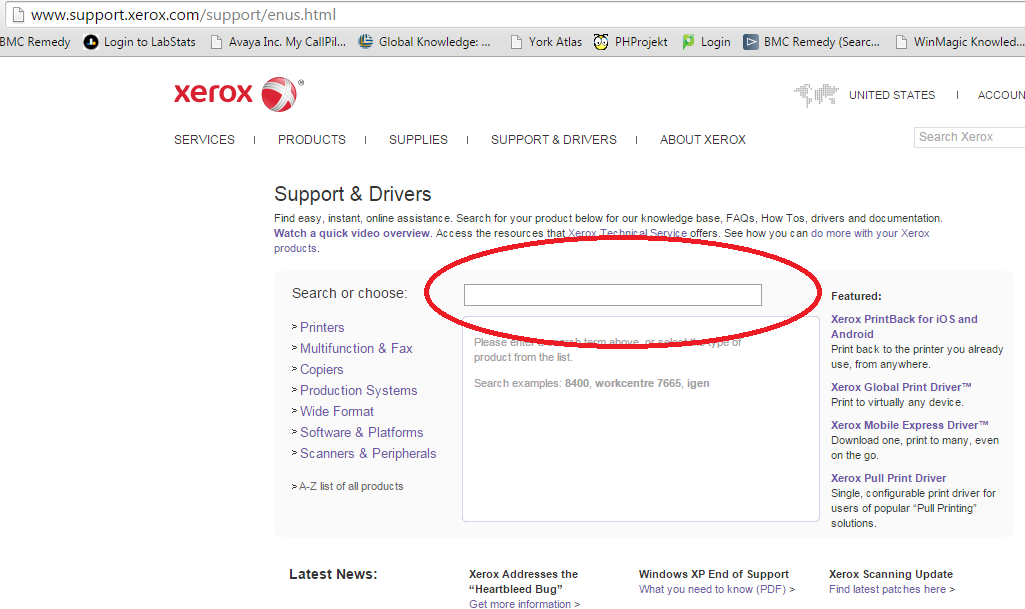Expand the Multifunction & Fax category

click(356, 348)
